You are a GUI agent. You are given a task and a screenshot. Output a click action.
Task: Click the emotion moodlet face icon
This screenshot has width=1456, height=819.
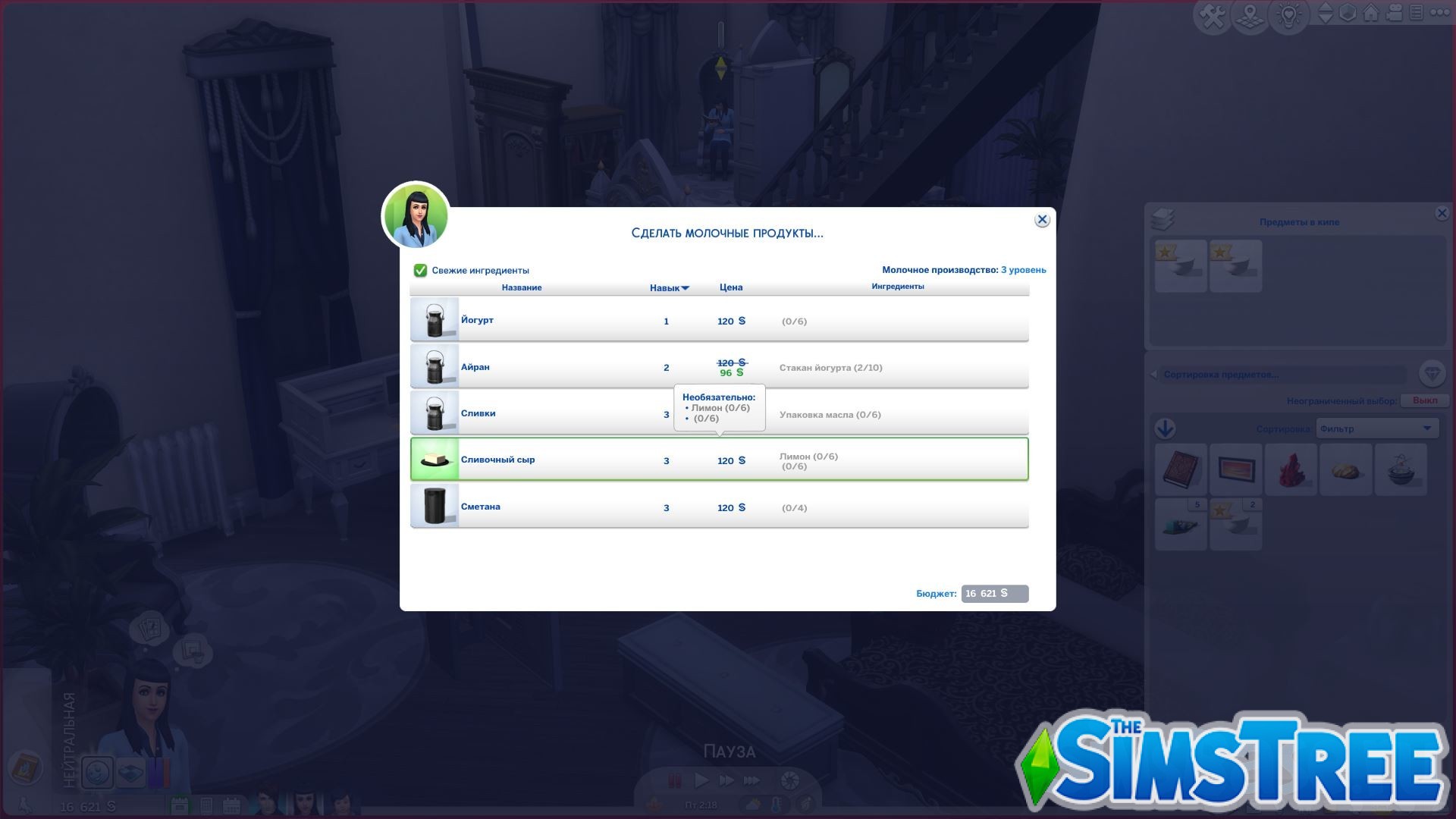point(97,773)
